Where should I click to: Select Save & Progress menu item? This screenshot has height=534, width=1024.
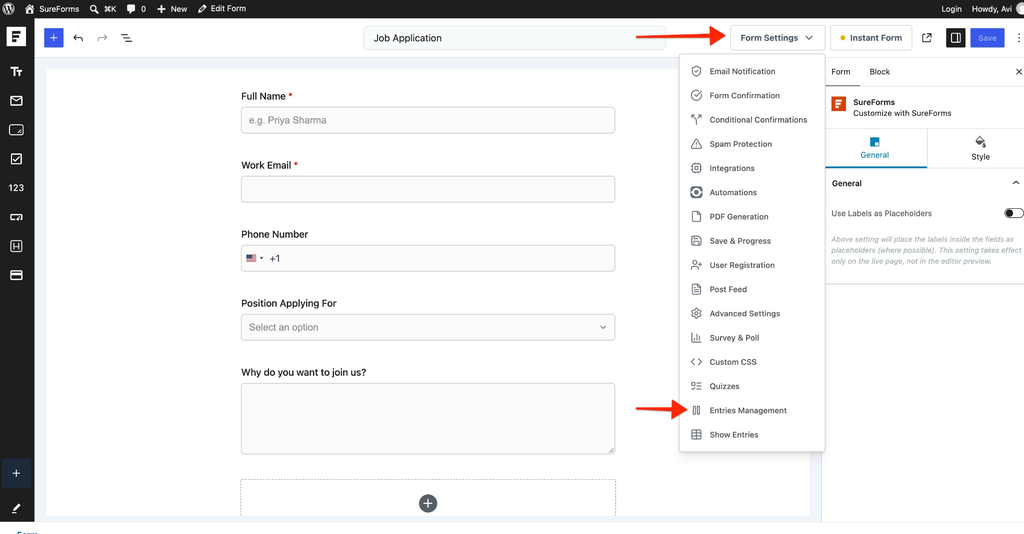(x=752, y=241)
